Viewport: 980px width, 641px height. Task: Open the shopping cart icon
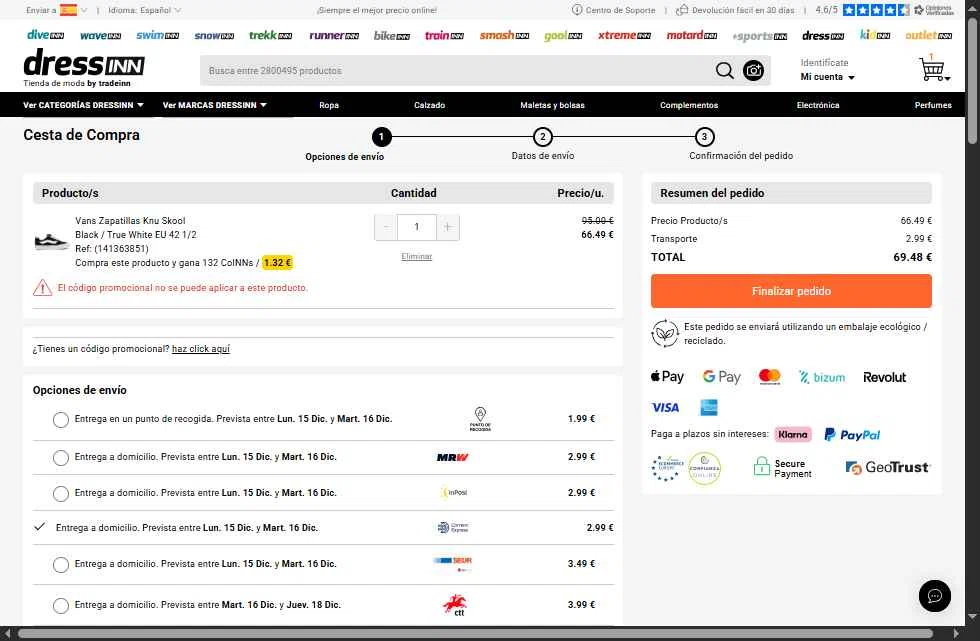tap(933, 69)
